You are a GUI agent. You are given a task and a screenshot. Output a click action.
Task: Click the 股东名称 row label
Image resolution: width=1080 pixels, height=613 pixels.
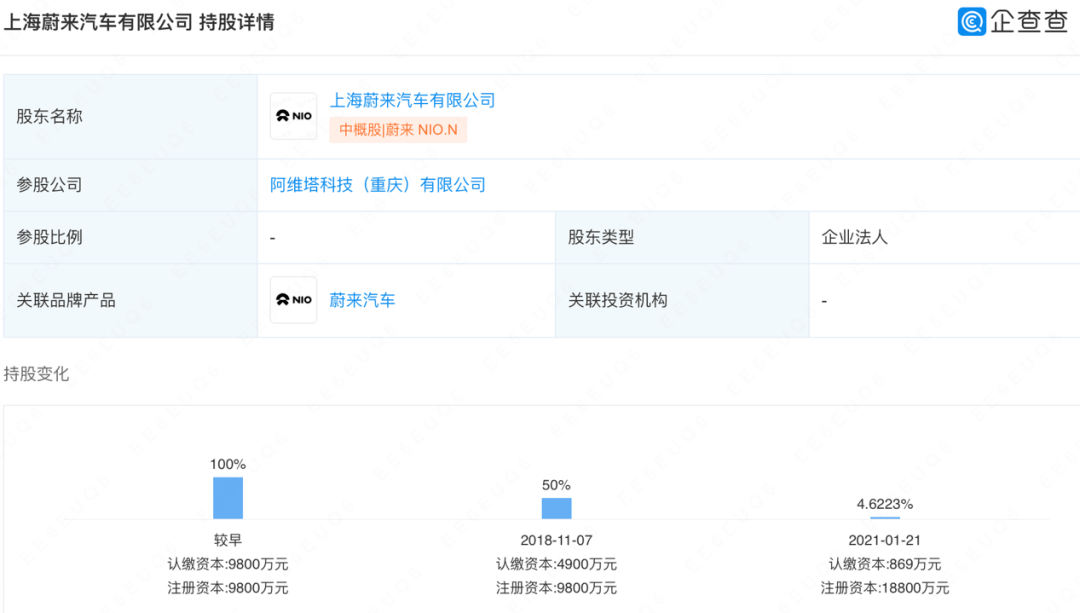click(49, 116)
